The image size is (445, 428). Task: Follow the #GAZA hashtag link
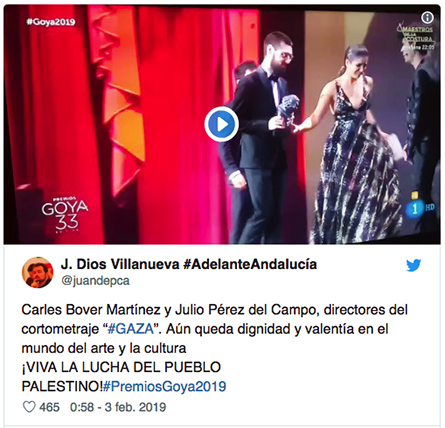pos(131,329)
